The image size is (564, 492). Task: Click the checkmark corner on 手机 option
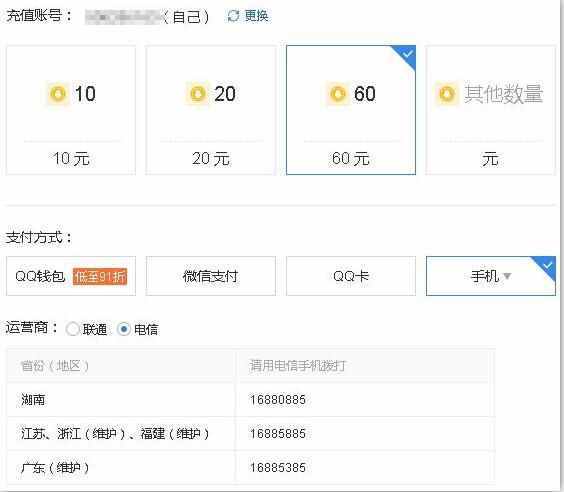(x=547, y=266)
